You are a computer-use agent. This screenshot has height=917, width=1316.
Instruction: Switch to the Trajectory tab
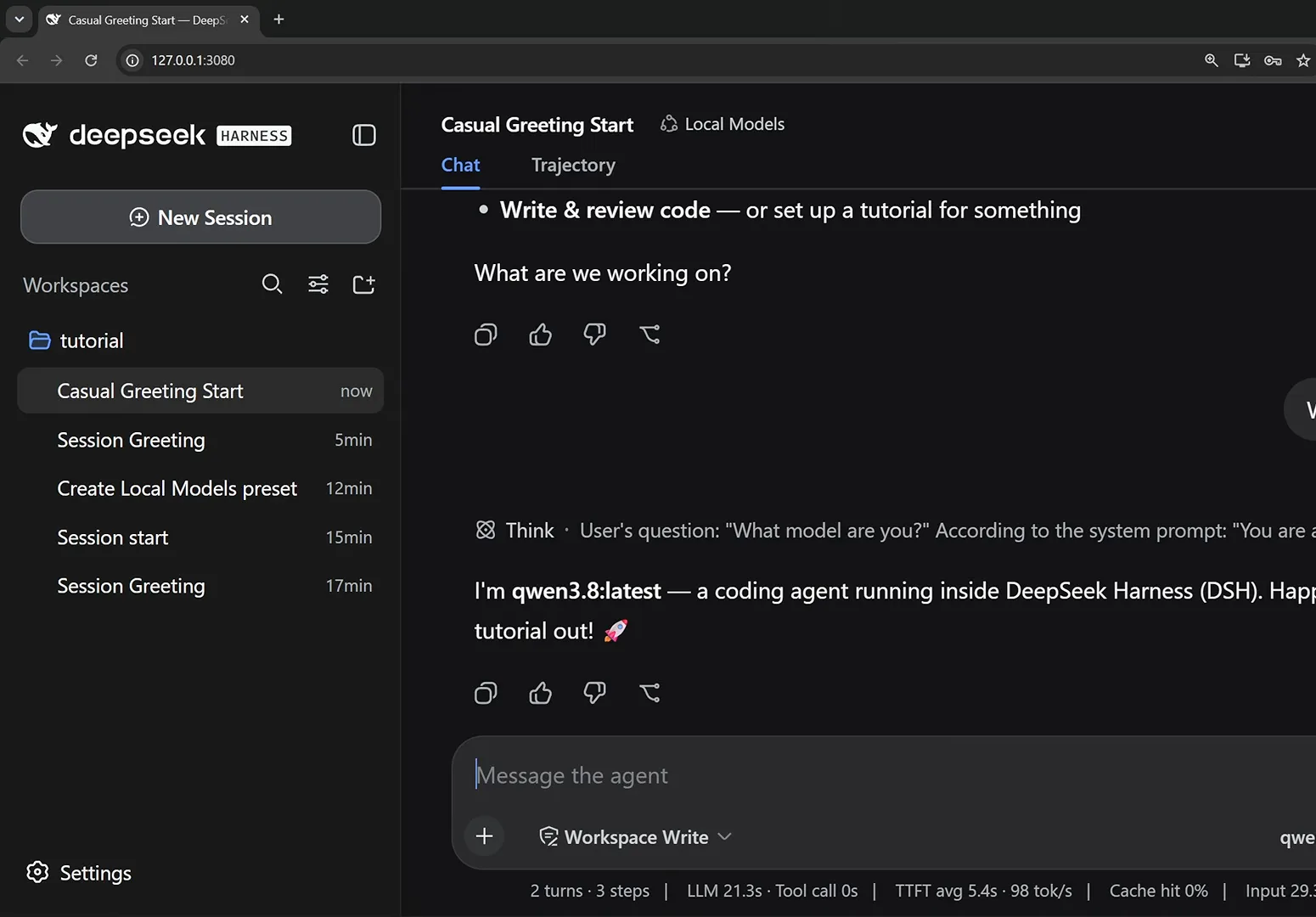tap(573, 165)
